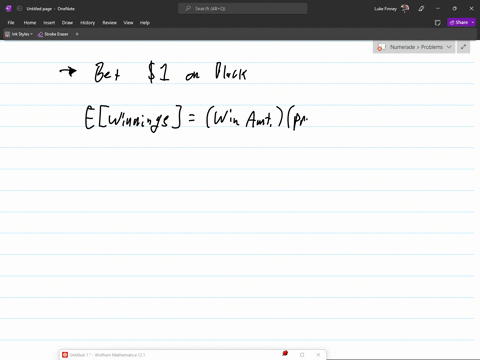
Task: Select the Untitled-1 Wolfram Mathematica window title
Action: tap(107, 355)
